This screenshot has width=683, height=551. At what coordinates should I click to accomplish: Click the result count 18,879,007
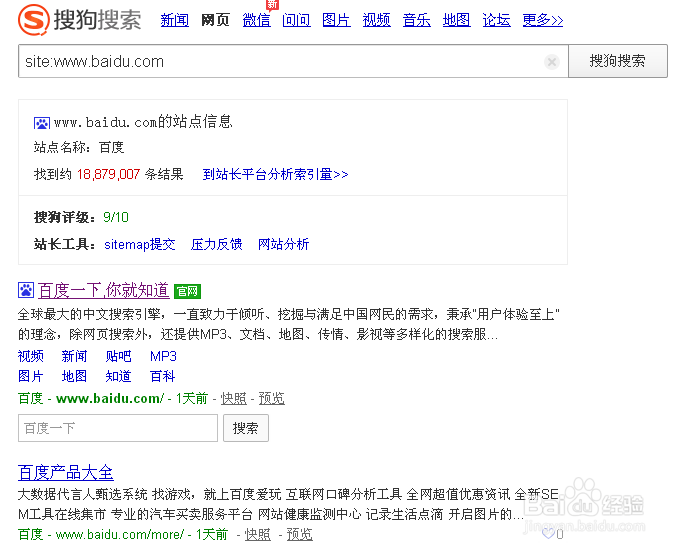click(108, 175)
